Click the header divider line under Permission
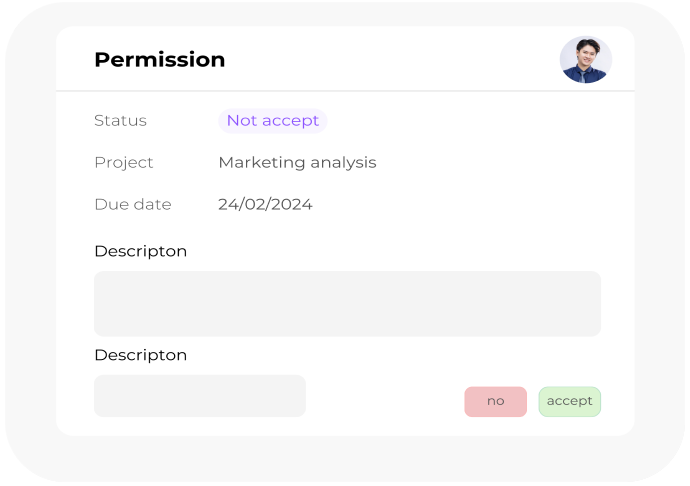This screenshot has height=486, width=690. pos(345,91)
